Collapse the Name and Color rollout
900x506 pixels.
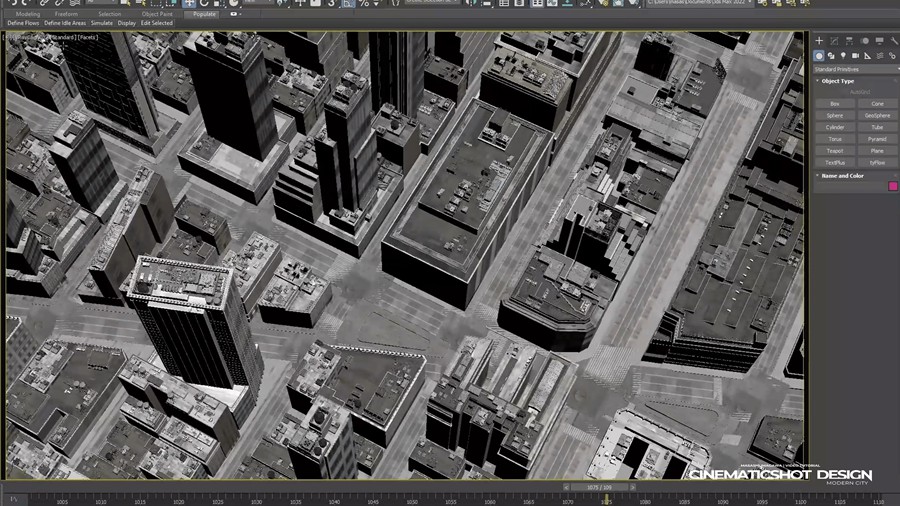coord(842,175)
